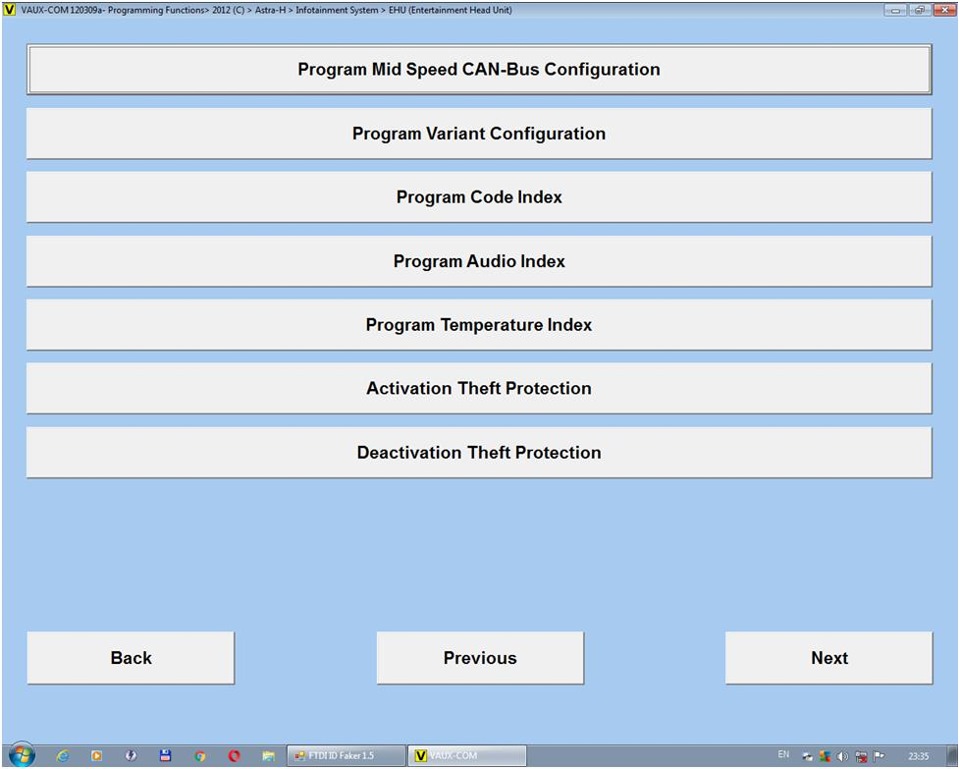Switch to VAUX-COM taskbar button
Screen dimensions: 960x769
467,756
